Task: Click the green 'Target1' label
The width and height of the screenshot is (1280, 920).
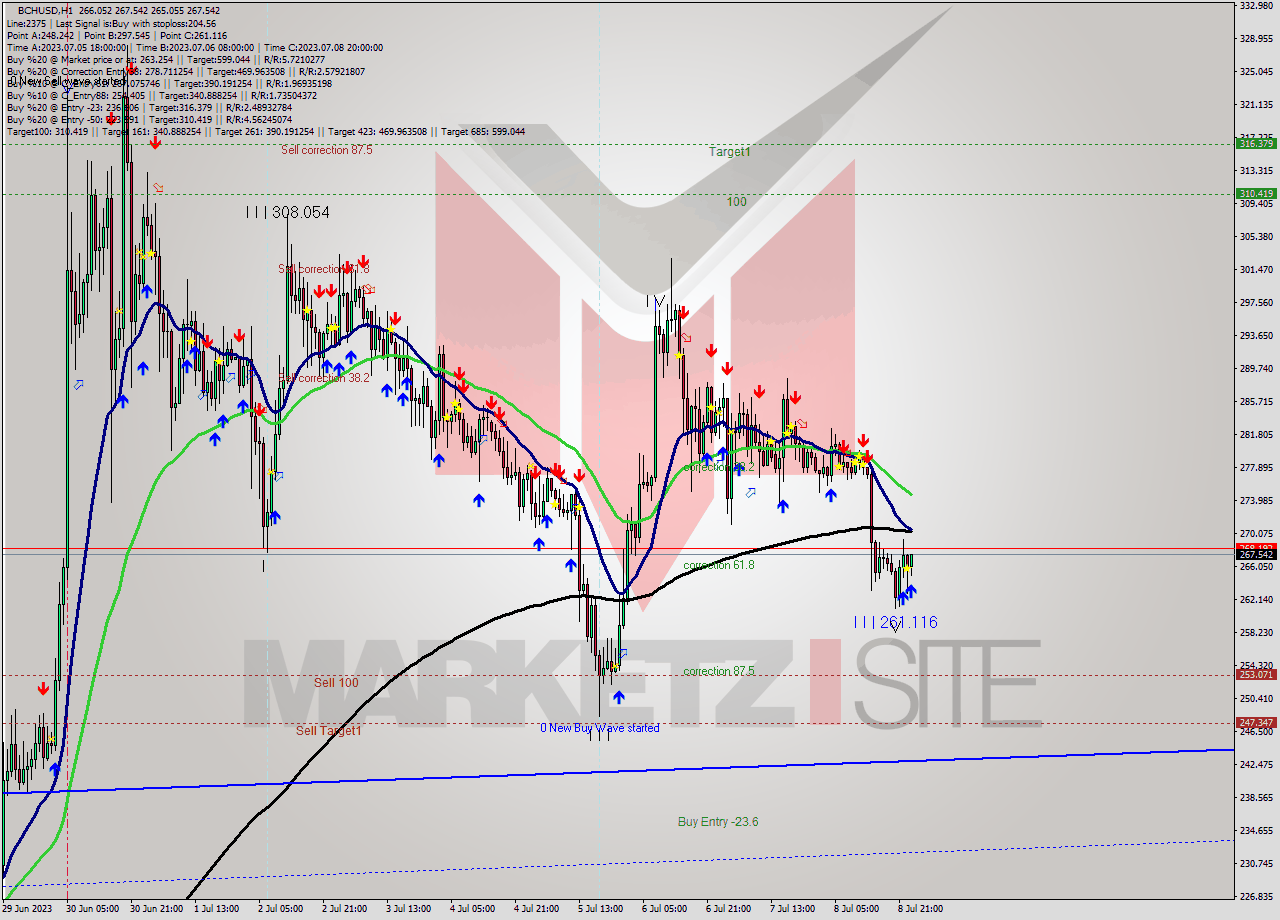Action: (729, 152)
